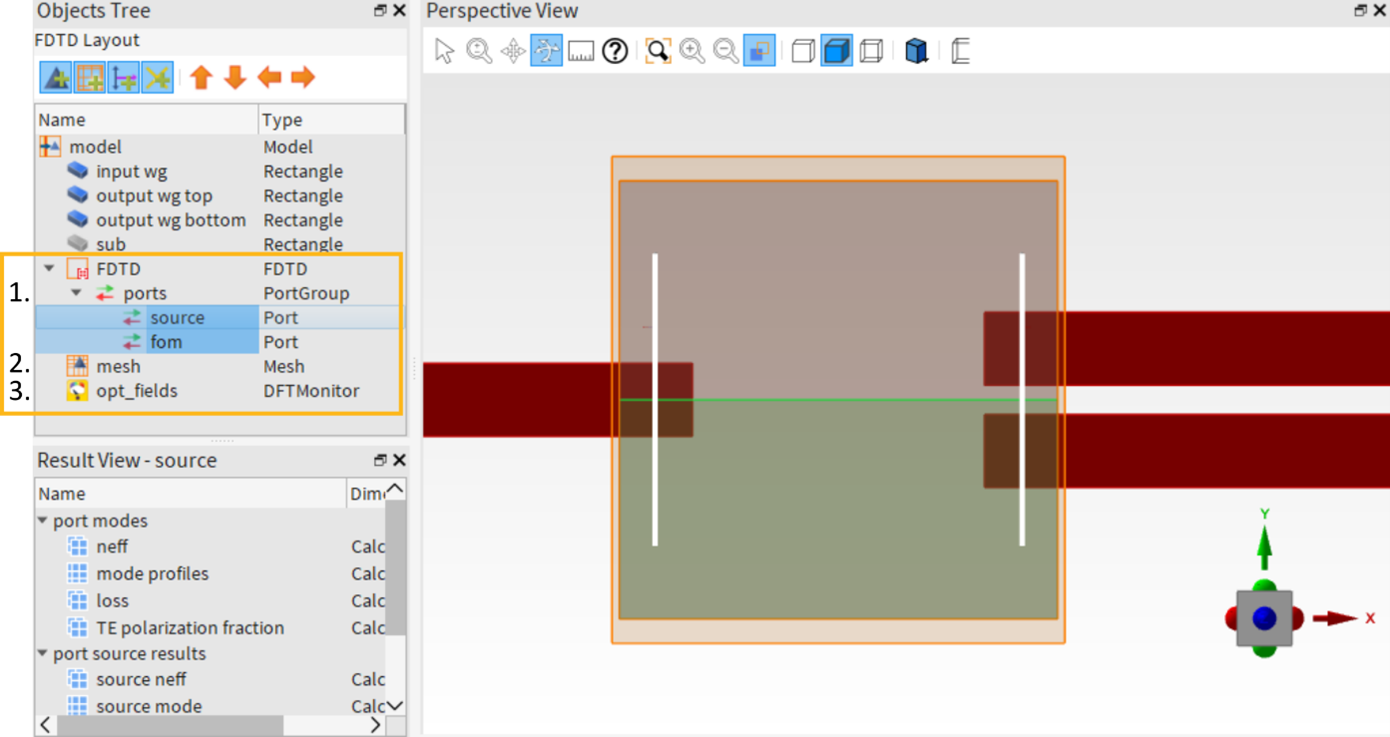Open the mode profiles result
Screen dimensions: 1390x737
(x=152, y=574)
